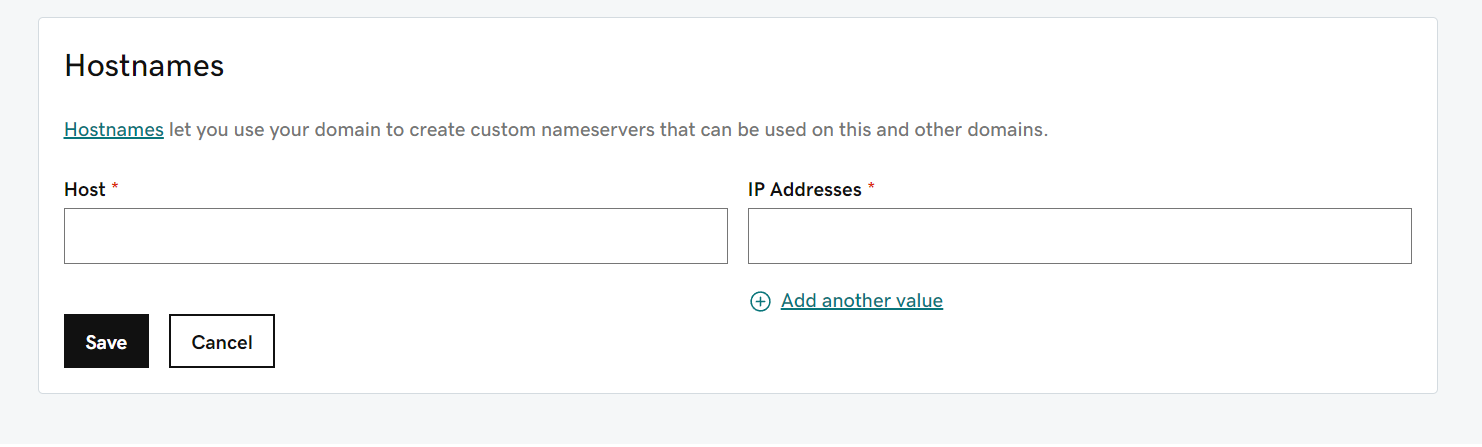This screenshot has width=1482, height=447.
Task: Click the red asterisk beside IP Addresses
Action: (871, 189)
